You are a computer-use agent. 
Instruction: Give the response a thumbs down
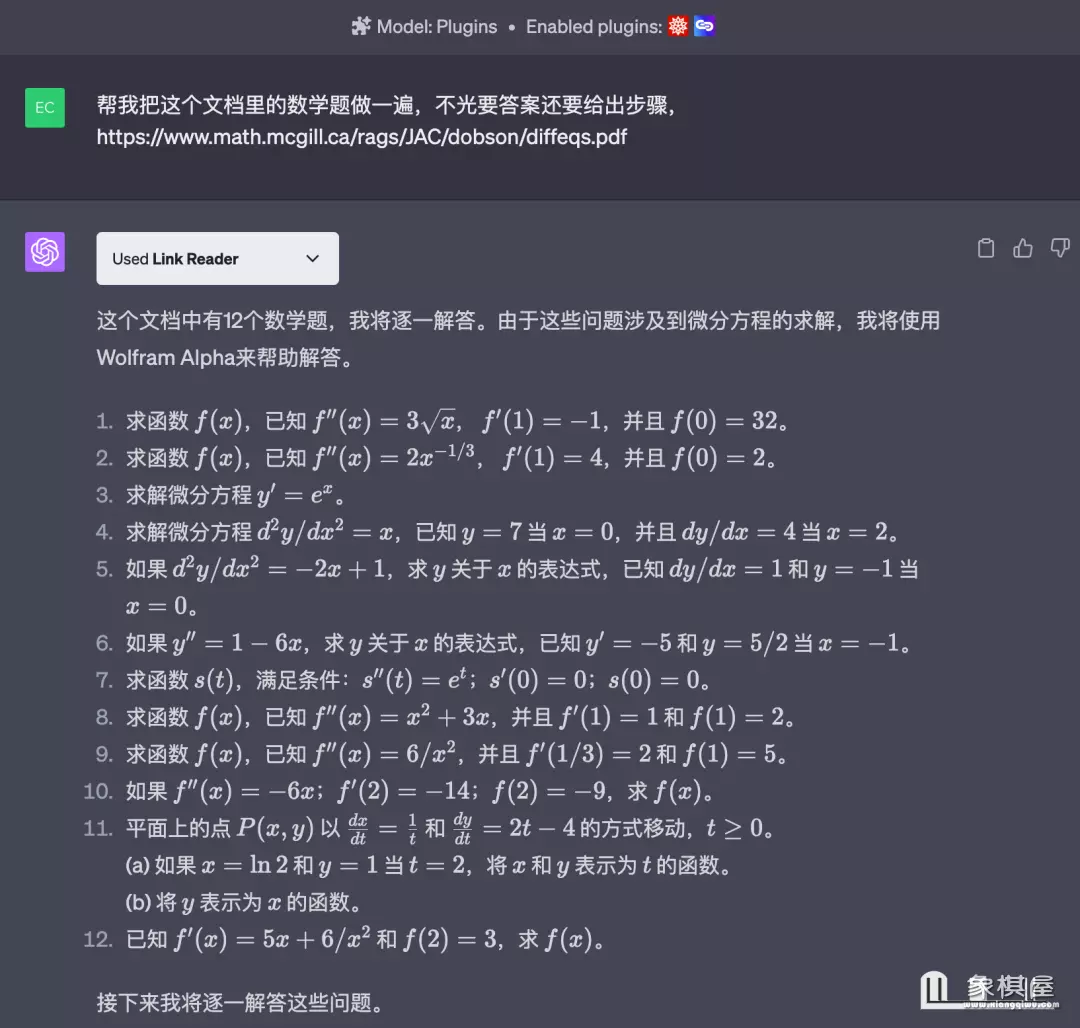click(1060, 249)
